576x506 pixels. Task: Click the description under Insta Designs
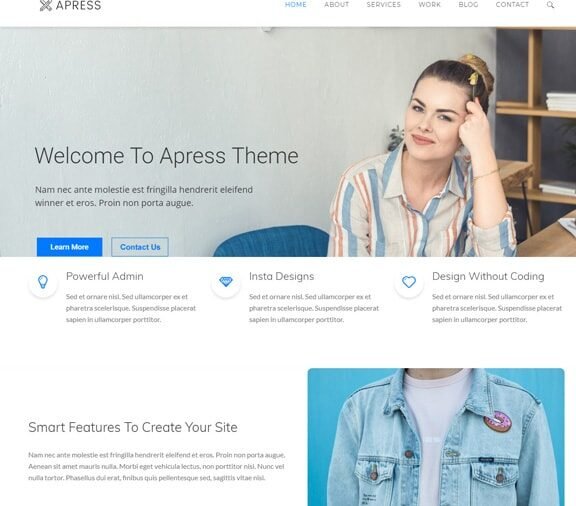coord(314,308)
